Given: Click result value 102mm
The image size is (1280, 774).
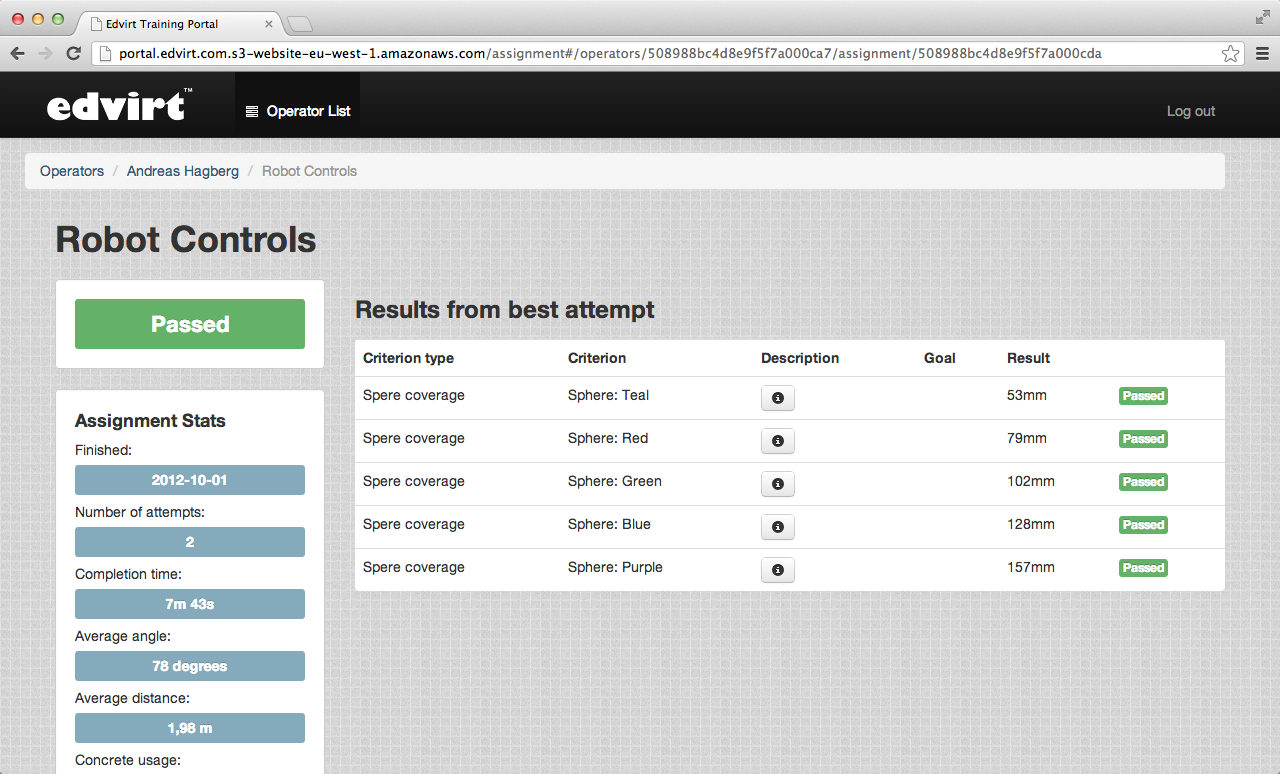Looking at the screenshot, I should click(1031, 481).
